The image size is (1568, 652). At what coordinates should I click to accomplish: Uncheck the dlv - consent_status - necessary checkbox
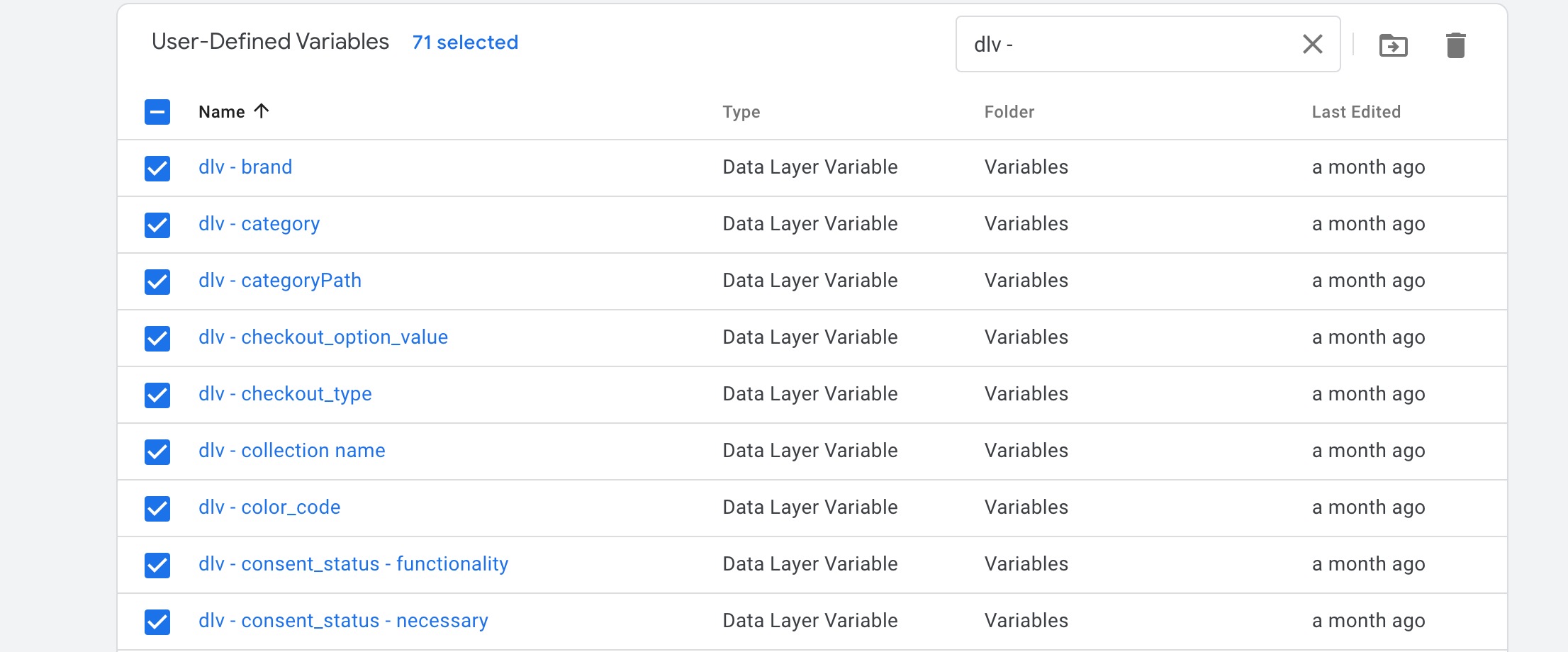click(157, 621)
